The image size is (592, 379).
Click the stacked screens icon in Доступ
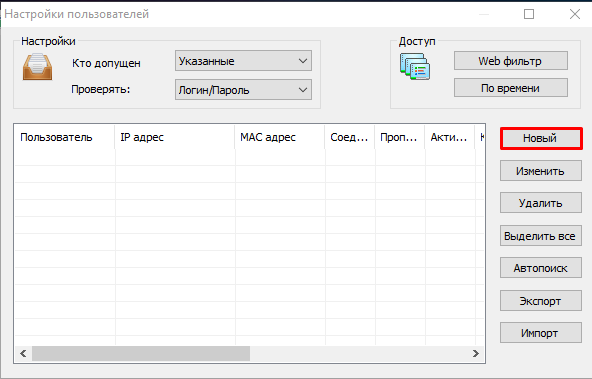pos(415,66)
